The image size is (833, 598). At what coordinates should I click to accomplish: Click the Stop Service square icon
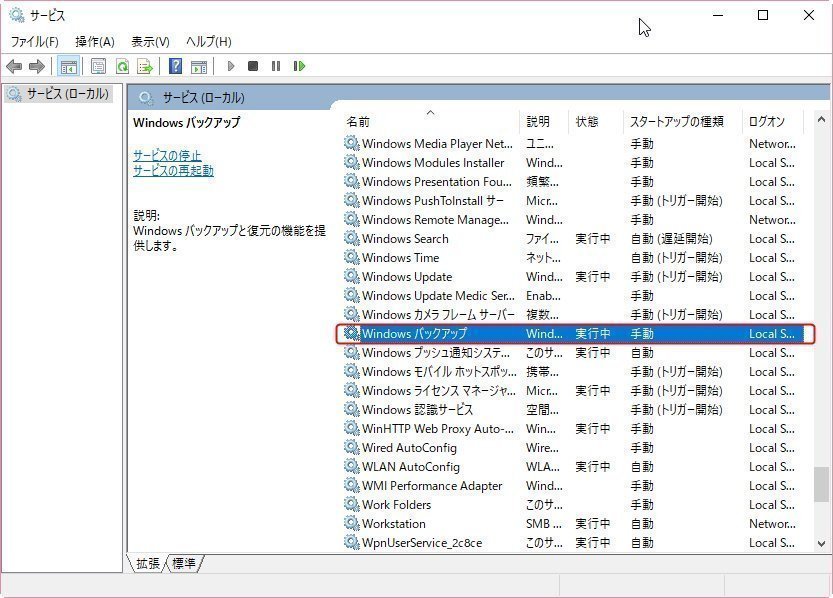click(253, 66)
